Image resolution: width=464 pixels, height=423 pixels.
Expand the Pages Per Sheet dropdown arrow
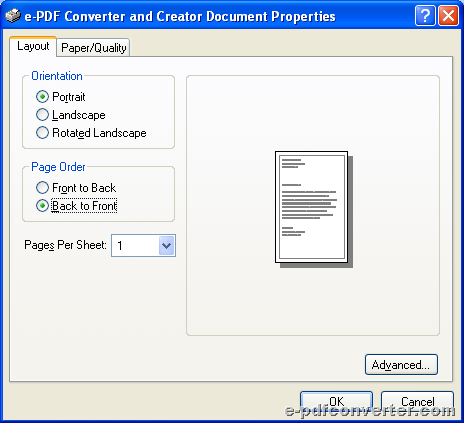click(x=167, y=246)
